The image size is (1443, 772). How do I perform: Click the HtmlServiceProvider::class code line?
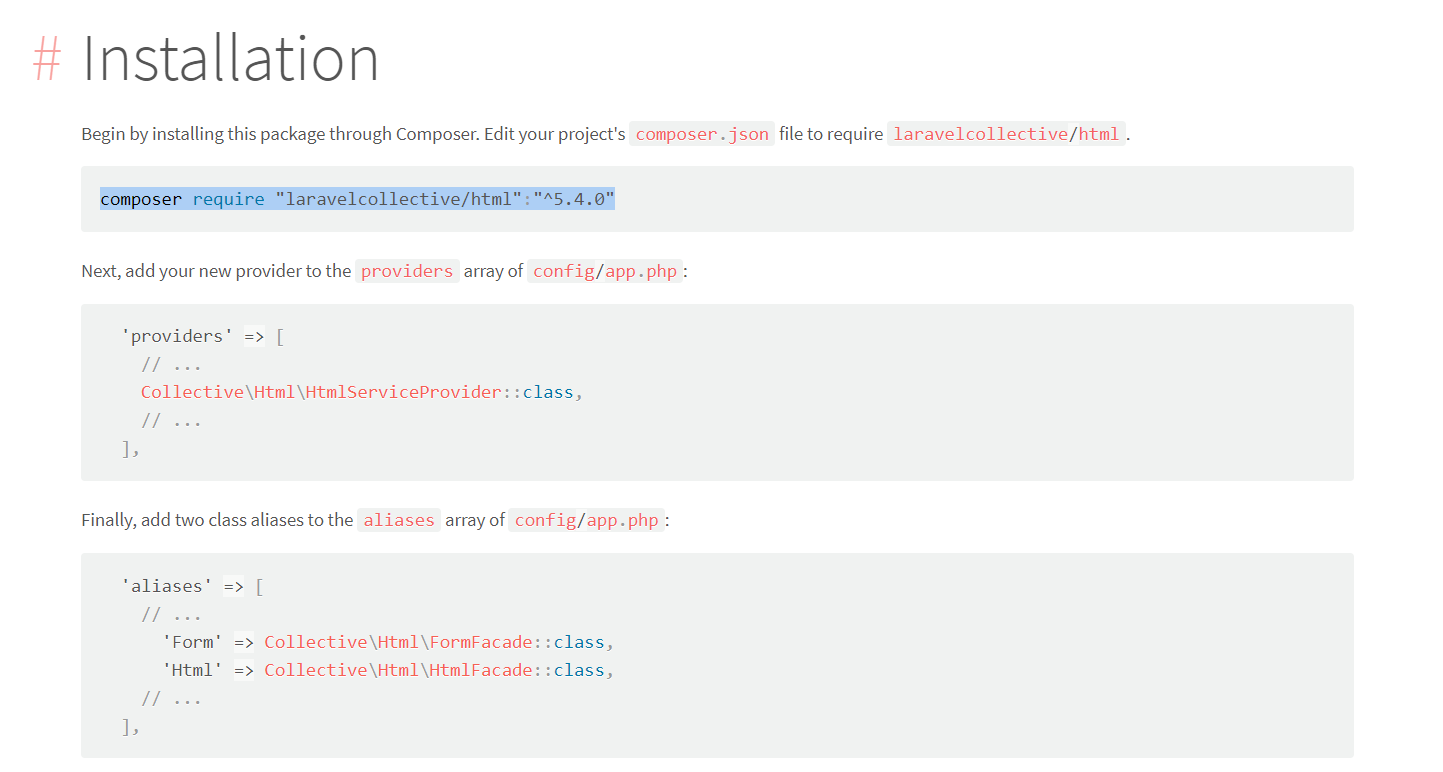(361, 392)
